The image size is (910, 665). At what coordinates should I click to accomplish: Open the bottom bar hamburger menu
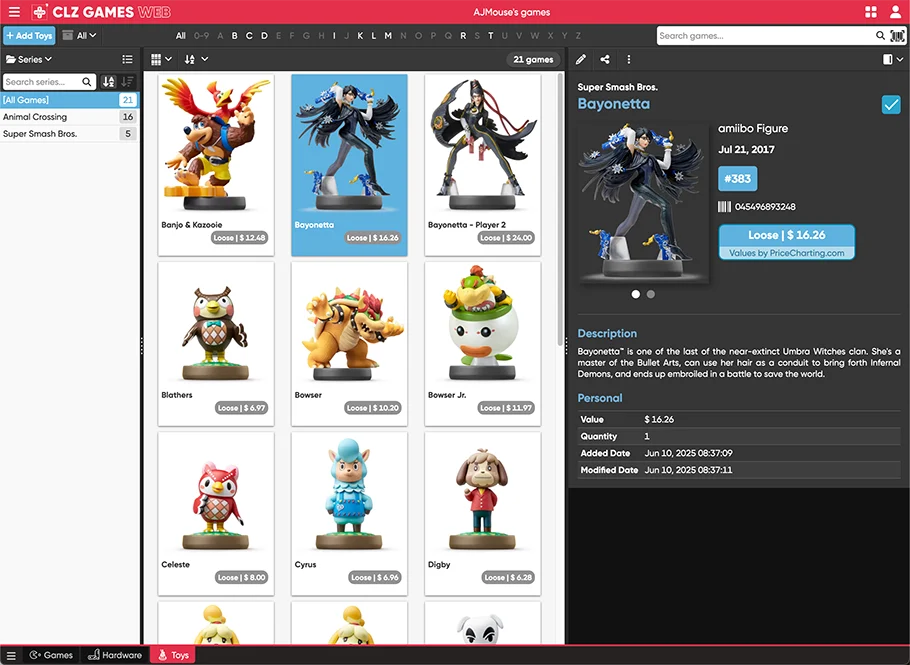[11, 655]
